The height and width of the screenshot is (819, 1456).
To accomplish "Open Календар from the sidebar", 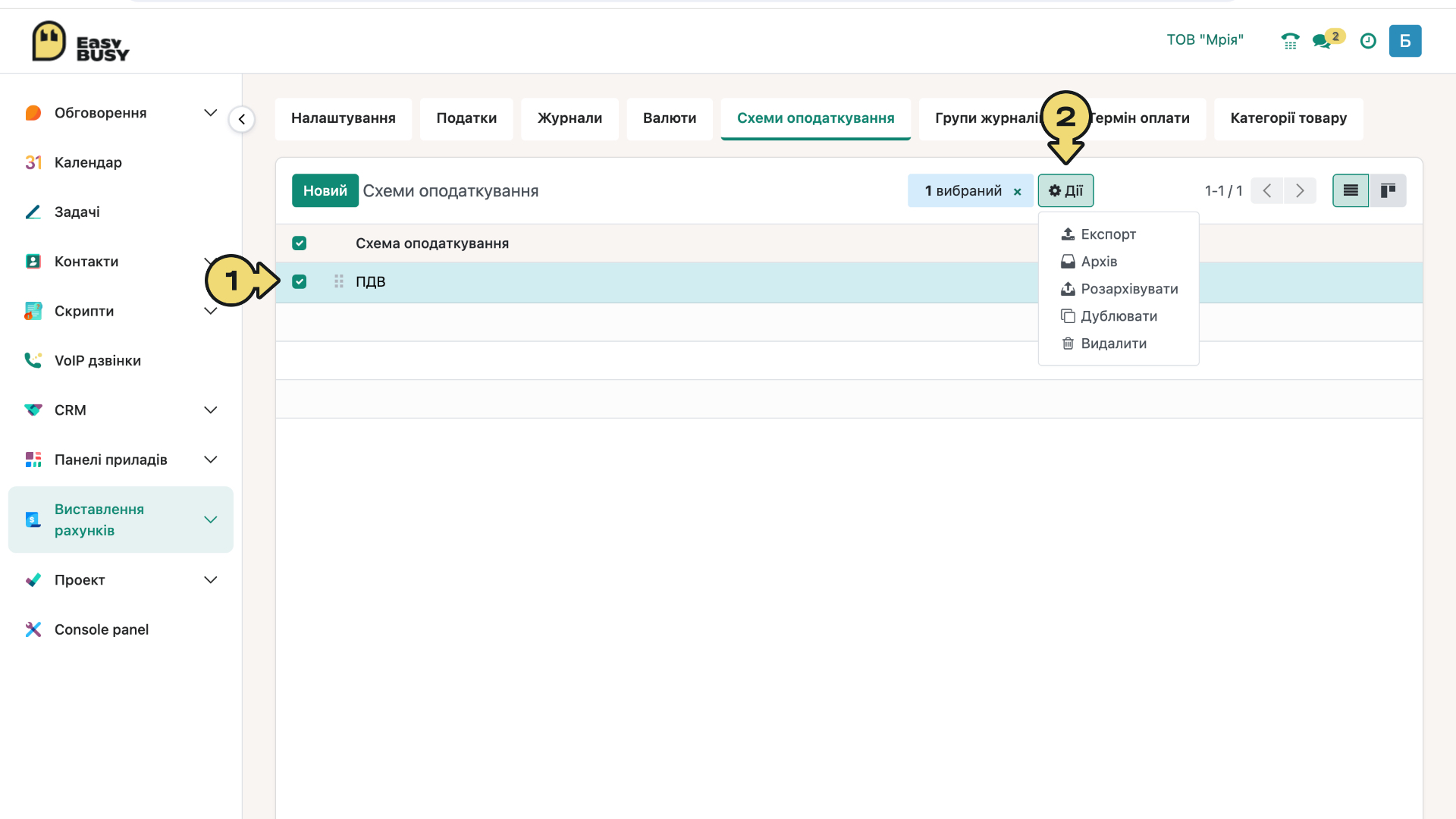I will click(x=88, y=162).
